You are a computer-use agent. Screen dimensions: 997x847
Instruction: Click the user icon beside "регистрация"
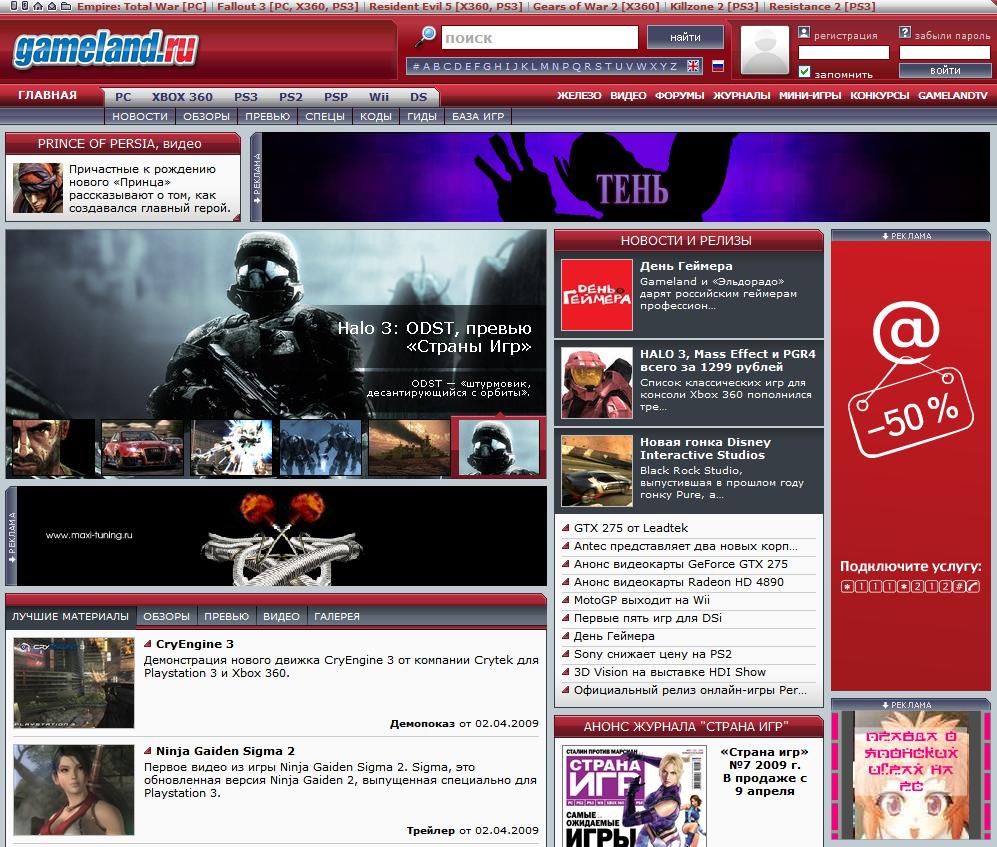[x=804, y=33]
